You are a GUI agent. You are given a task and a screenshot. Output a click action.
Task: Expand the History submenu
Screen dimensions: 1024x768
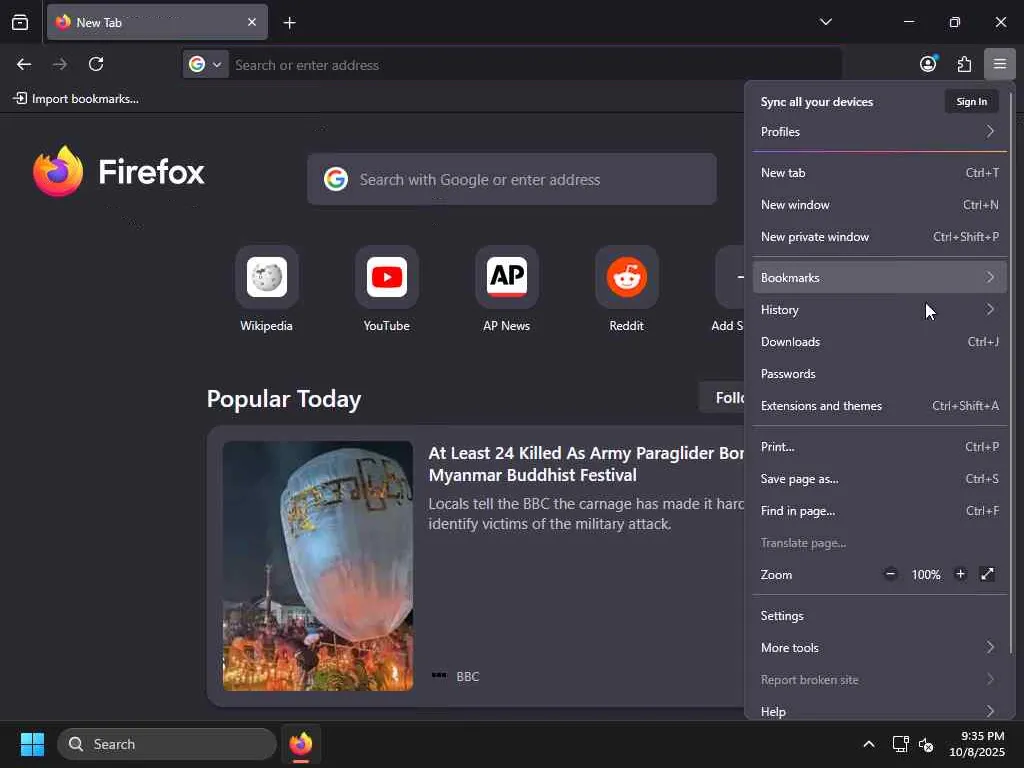click(x=879, y=310)
